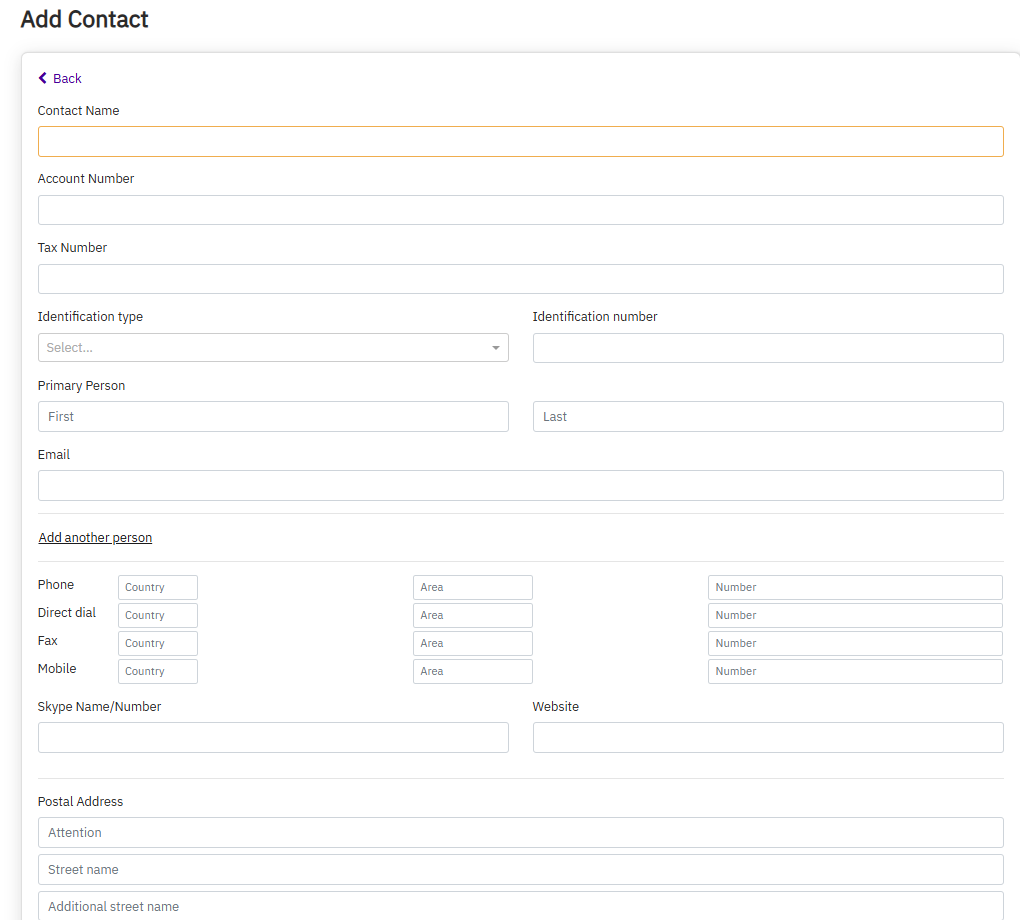Click the Postal Address Attention field

520,833
